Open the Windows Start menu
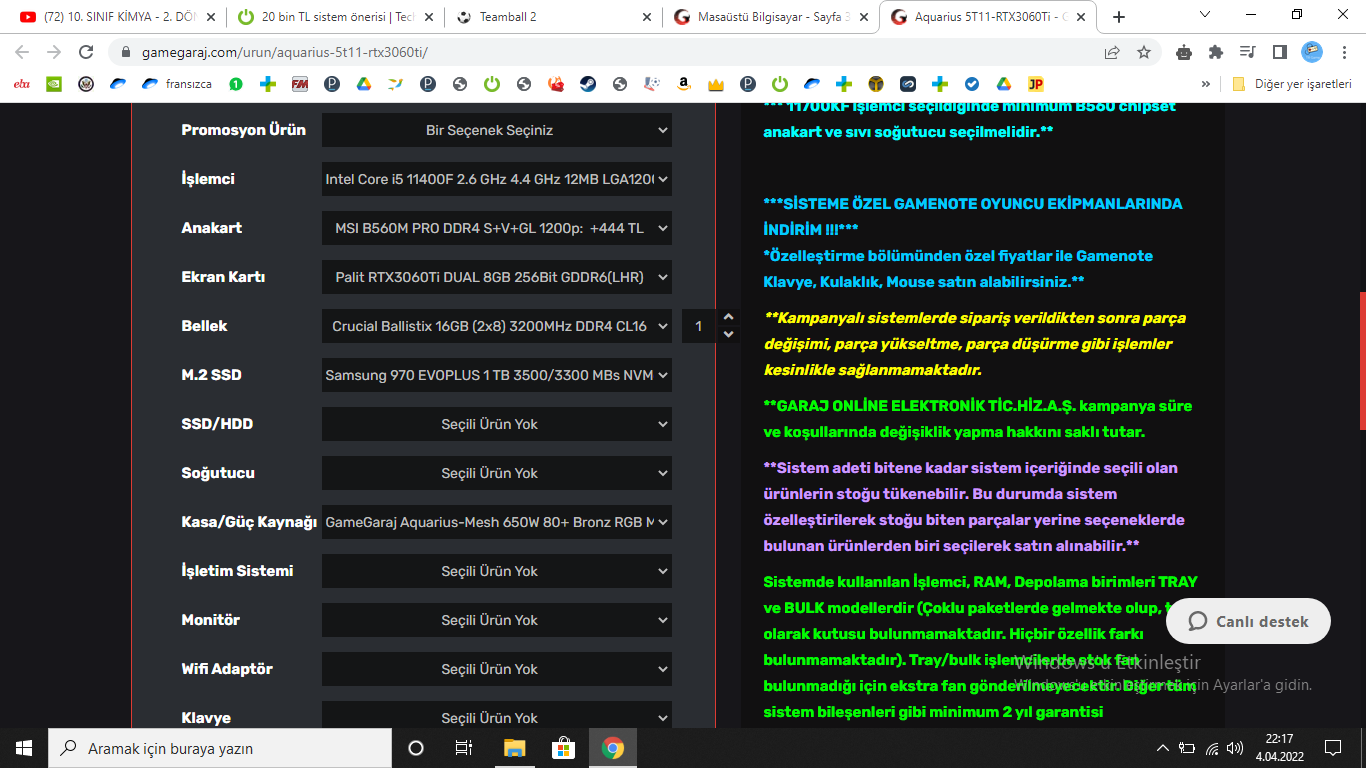 point(24,748)
